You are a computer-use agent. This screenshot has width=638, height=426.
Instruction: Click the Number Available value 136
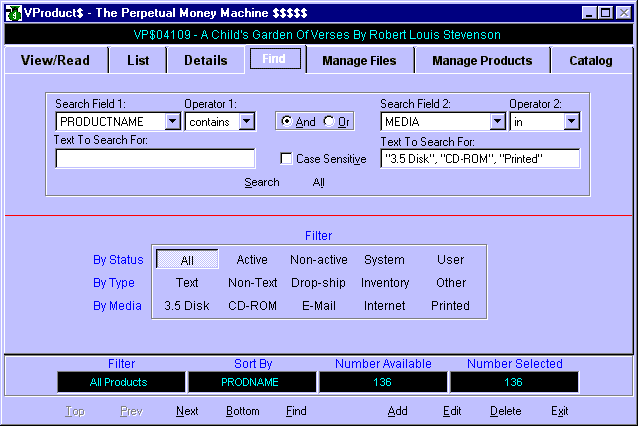coord(383,382)
